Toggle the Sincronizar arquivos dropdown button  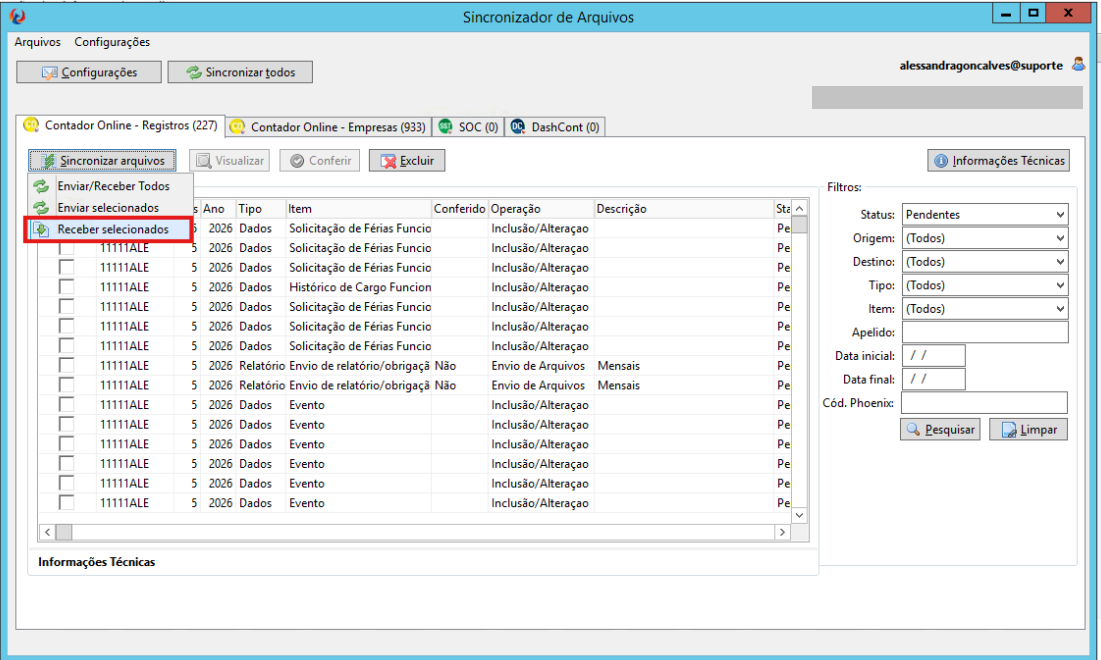(x=103, y=161)
